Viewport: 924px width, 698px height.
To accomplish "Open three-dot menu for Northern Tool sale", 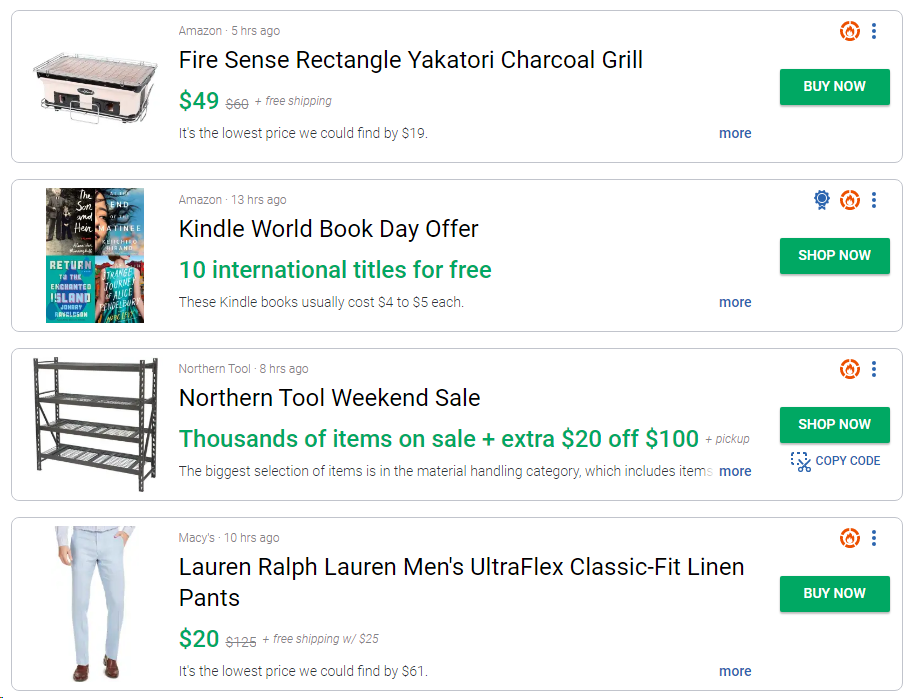I will click(x=874, y=369).
